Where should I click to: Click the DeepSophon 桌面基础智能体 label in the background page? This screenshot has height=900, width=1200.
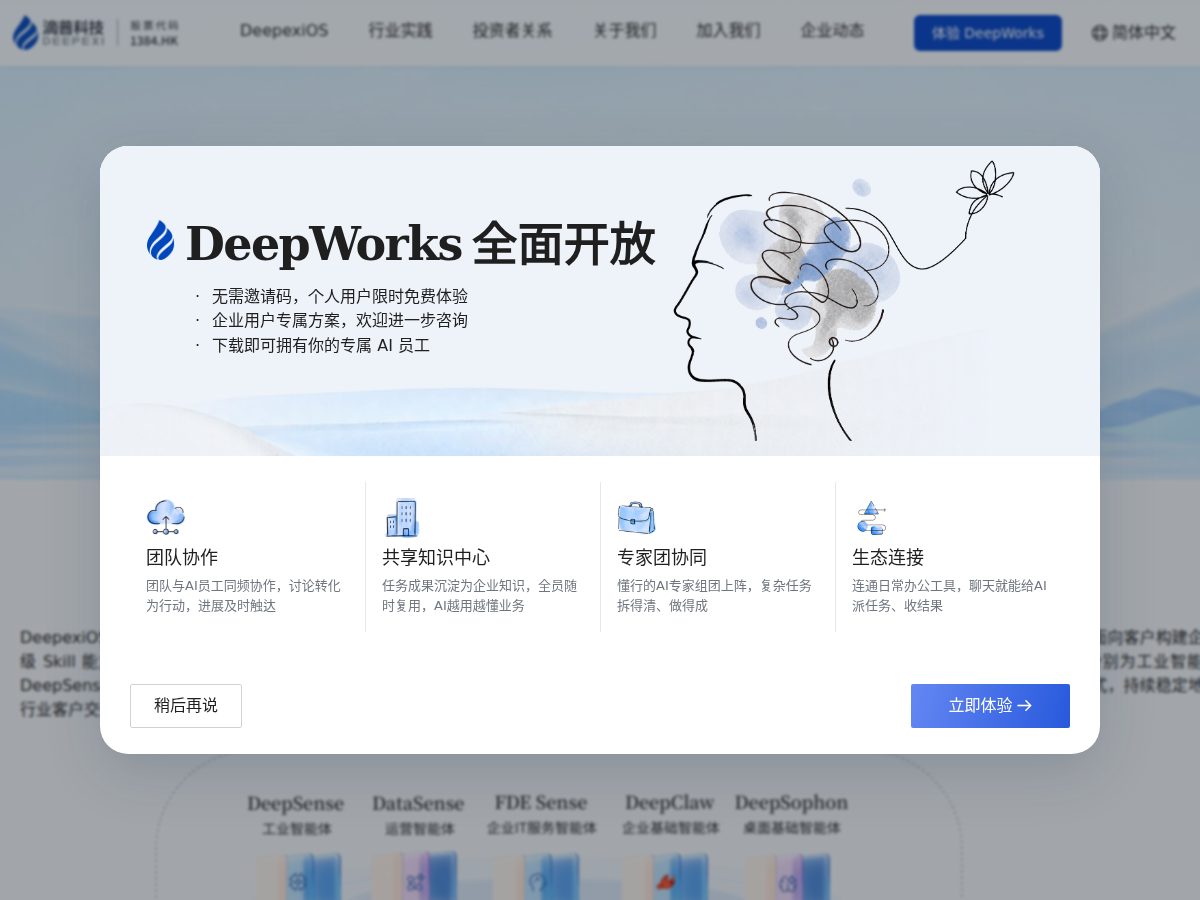click(x=792, y=815)
